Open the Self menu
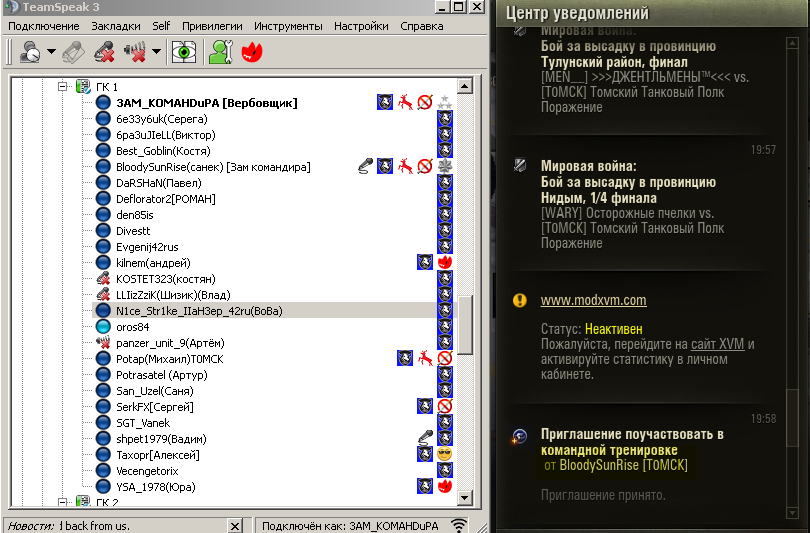The width and height of the screenshot is (810, 533). (161, 26)
